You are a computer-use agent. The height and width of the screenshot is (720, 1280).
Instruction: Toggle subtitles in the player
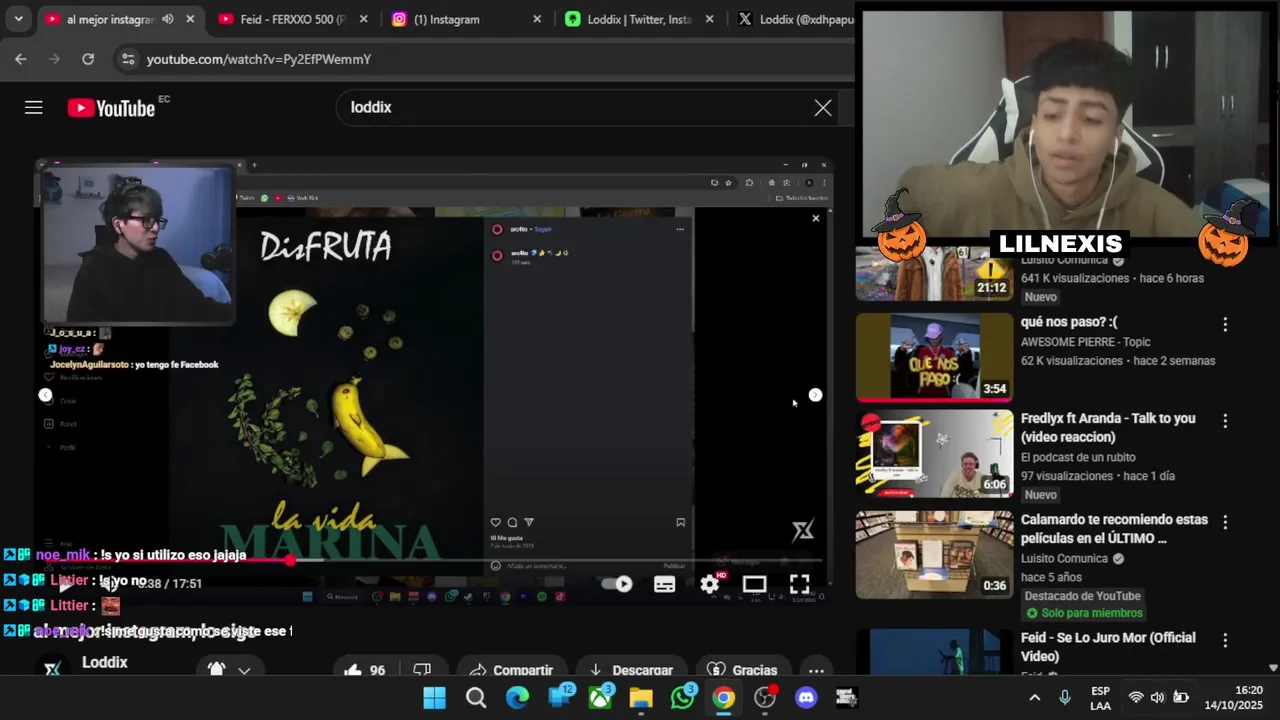pyautogui.click(x=665, y=584)
